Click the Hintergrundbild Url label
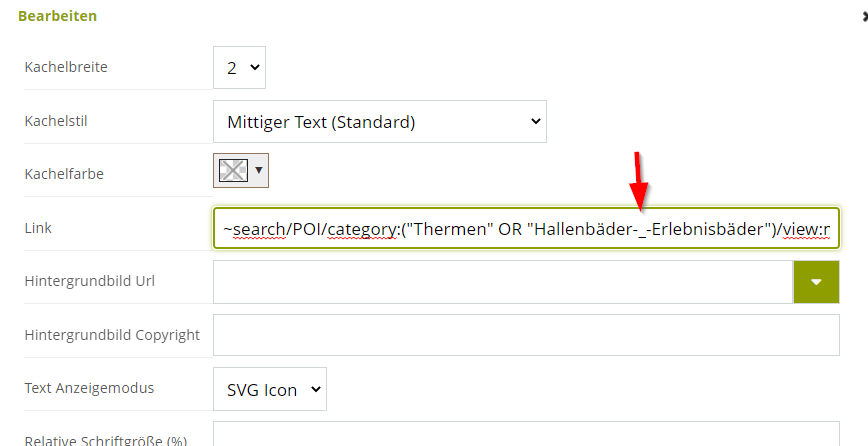The image size is (868, 446). [x=90, y=281]
